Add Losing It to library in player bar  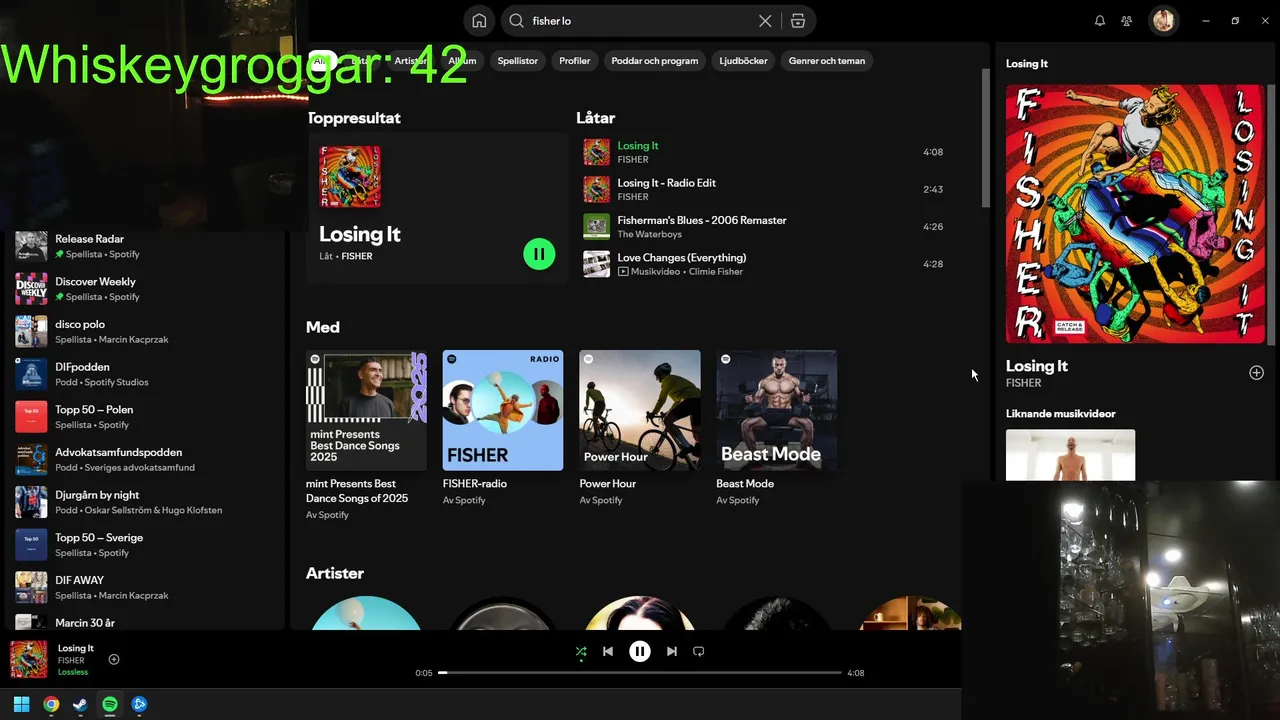click(114, 659)
